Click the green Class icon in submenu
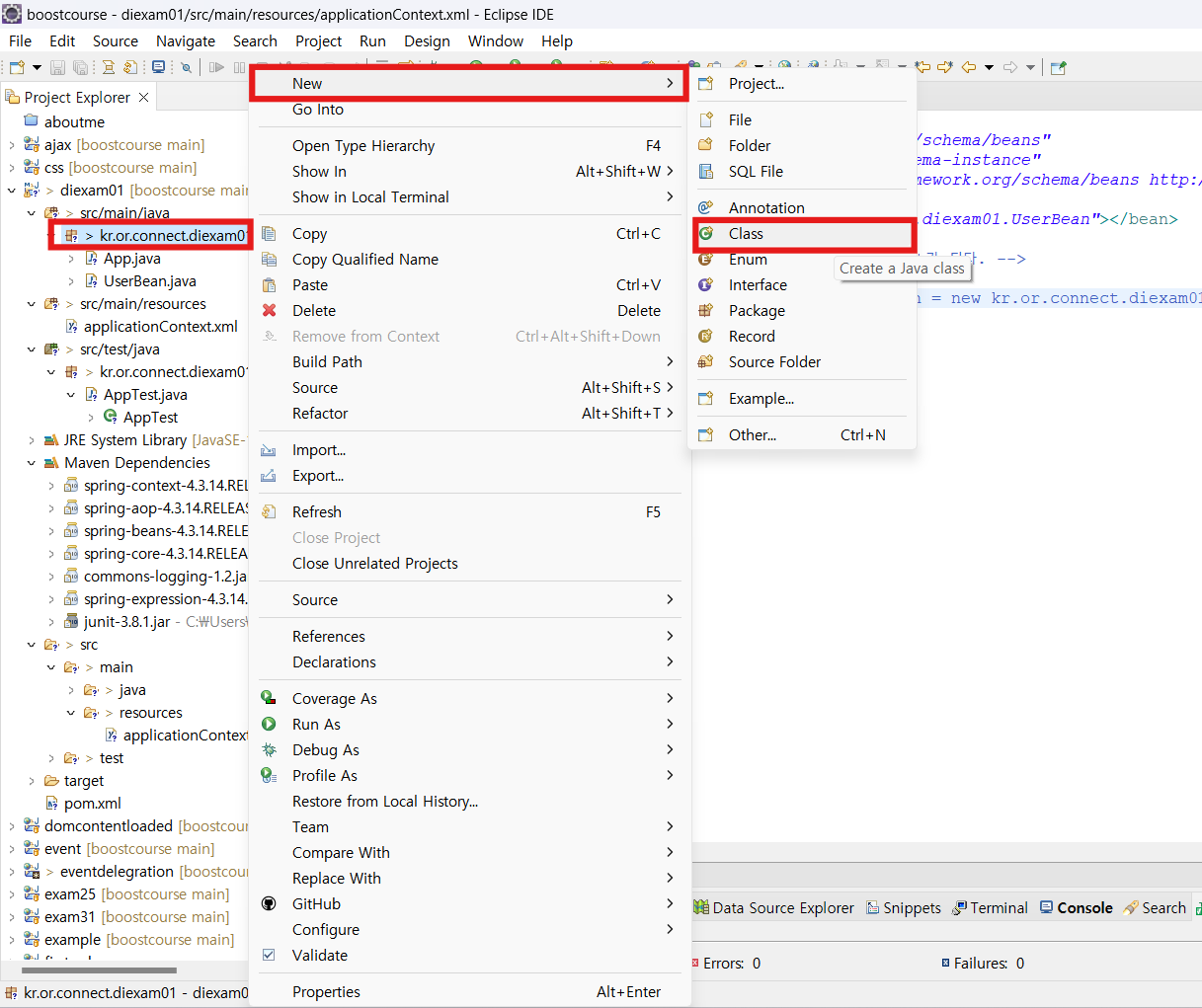This screenshot has width=1202, height=1008. (705, 234)
